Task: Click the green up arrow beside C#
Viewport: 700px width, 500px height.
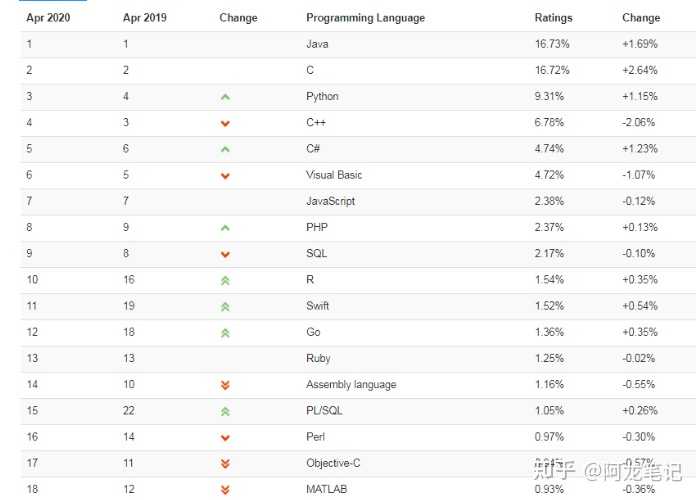Action: (x=225, y=150)
